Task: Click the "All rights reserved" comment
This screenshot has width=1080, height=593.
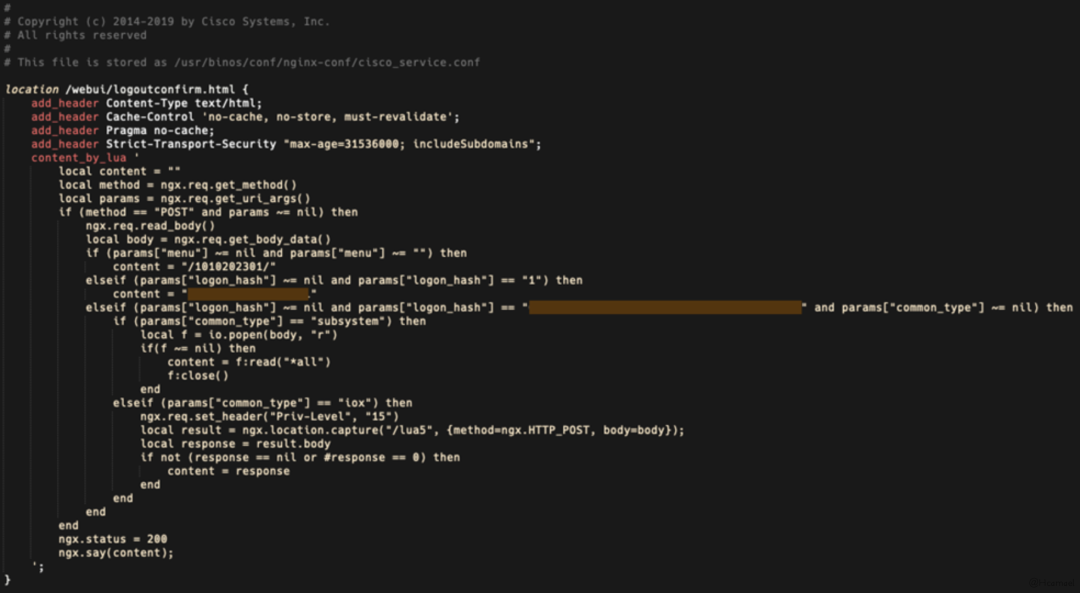Action: 81,35
